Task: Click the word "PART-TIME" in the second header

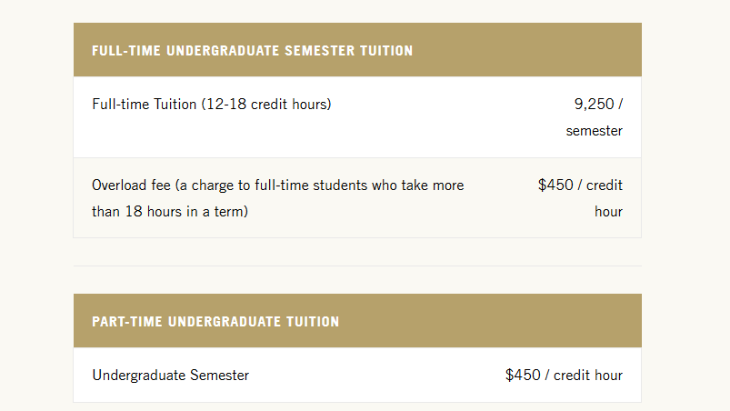Action: (127, 322)
